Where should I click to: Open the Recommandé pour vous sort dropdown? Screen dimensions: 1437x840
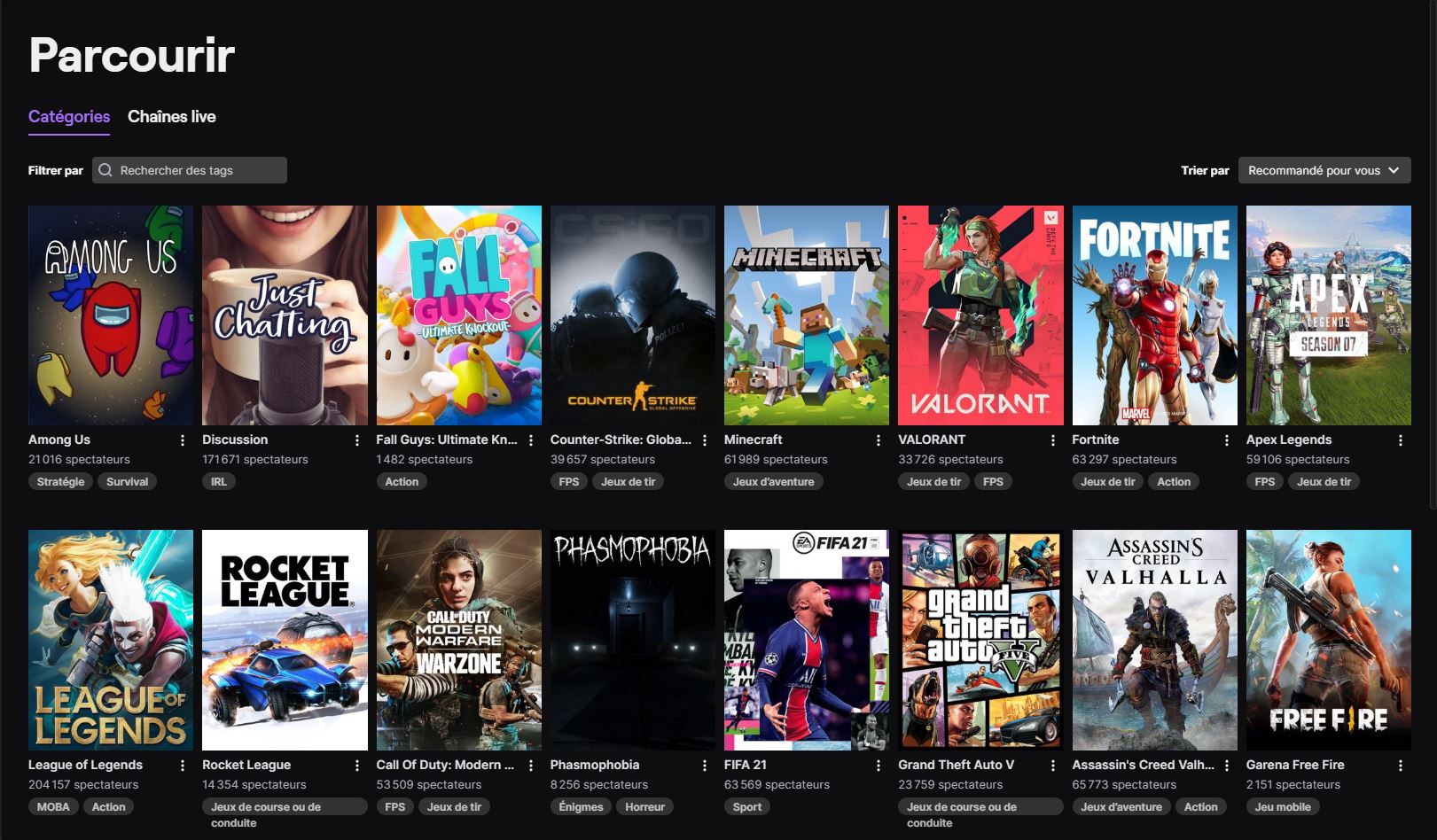[x=1324, y=170]
